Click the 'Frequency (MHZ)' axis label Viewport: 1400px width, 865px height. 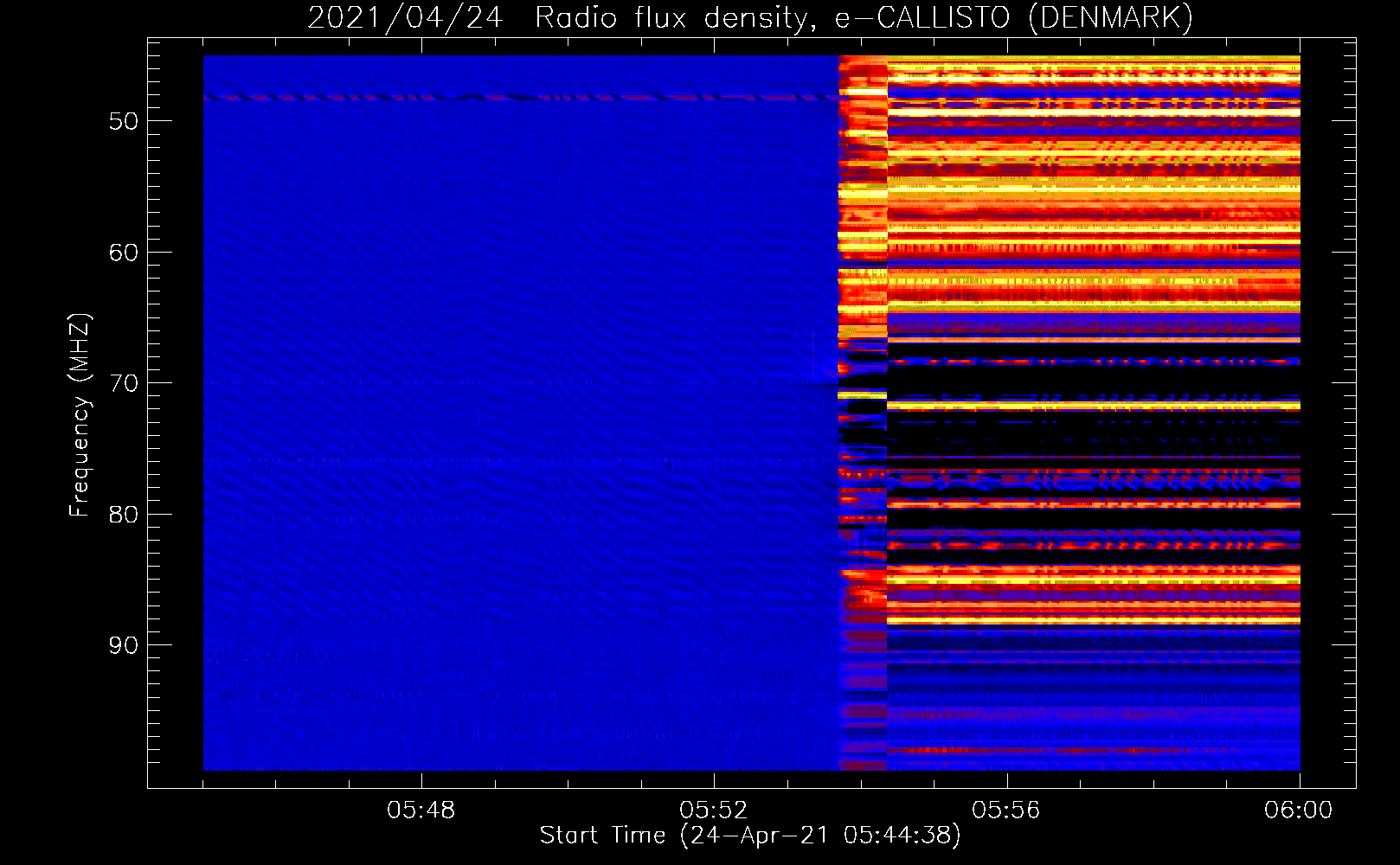point(80,415)
